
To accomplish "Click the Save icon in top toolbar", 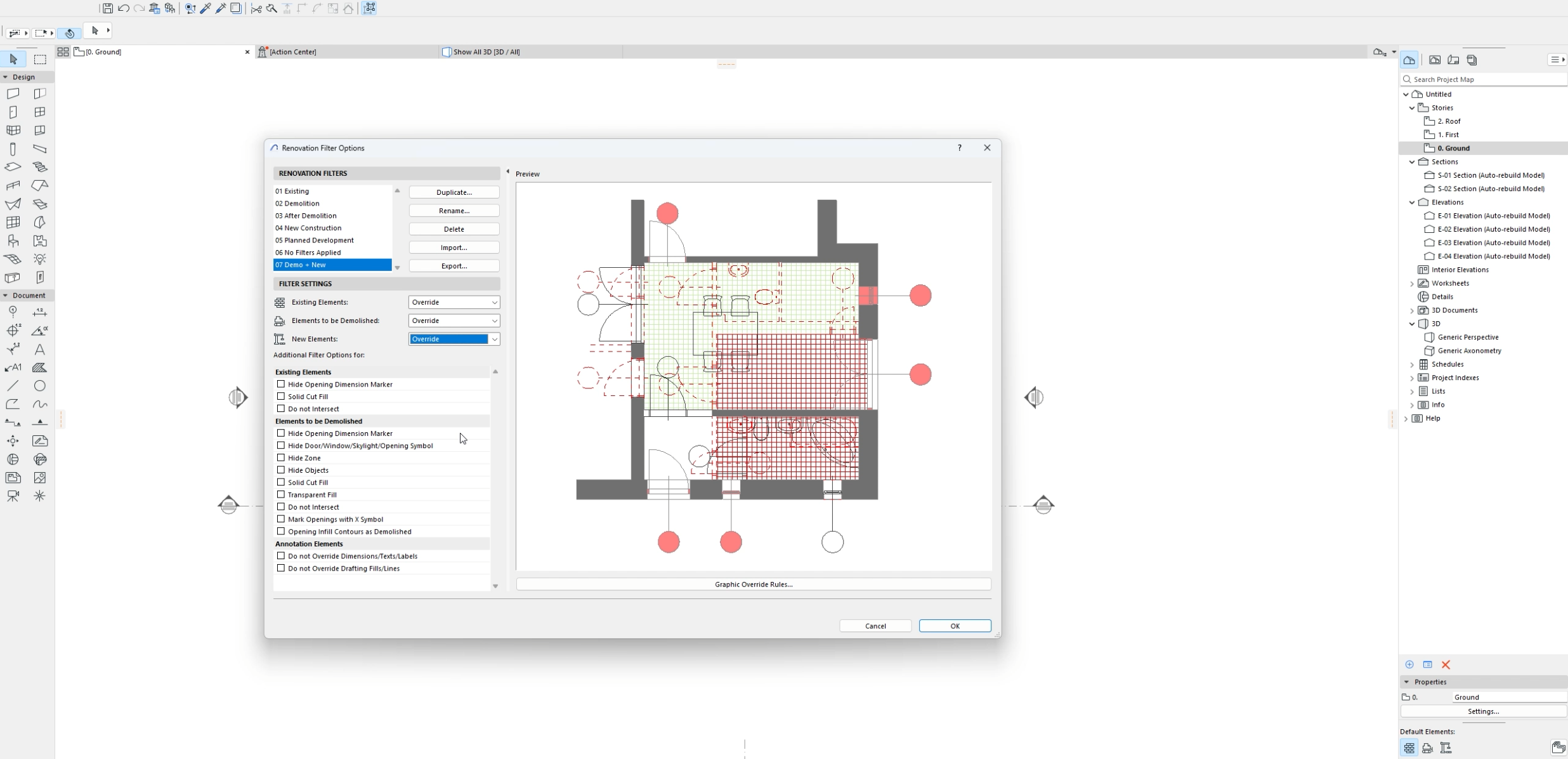I will coord(108,8).
